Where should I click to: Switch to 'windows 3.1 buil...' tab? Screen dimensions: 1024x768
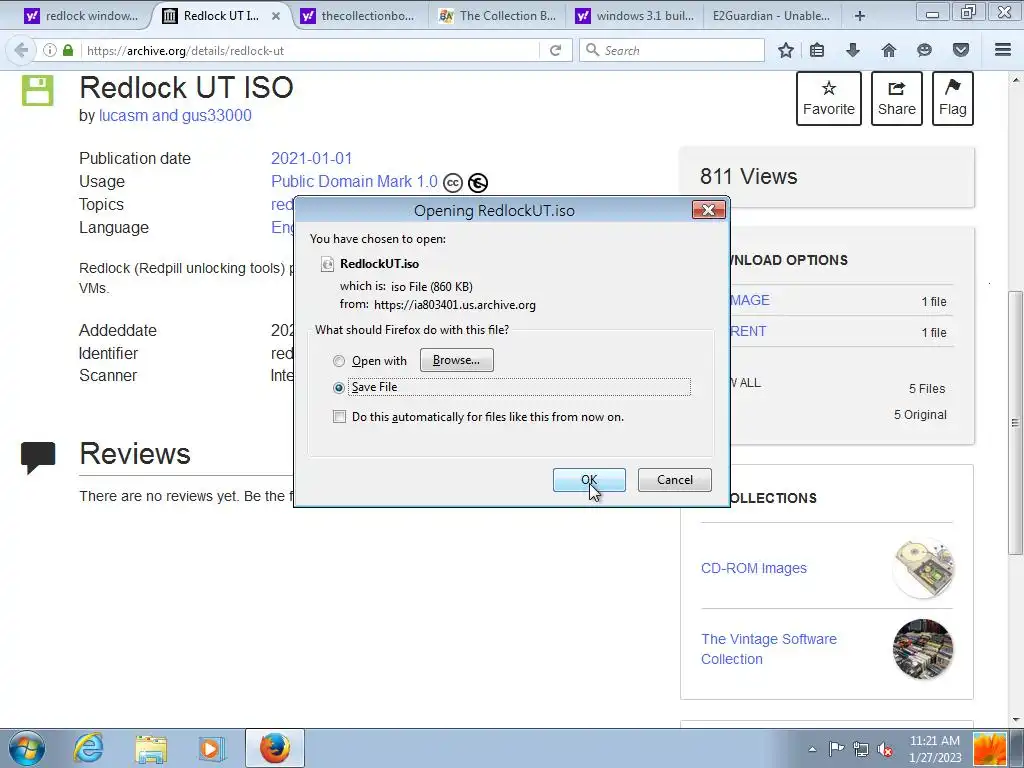pos(636,16)
